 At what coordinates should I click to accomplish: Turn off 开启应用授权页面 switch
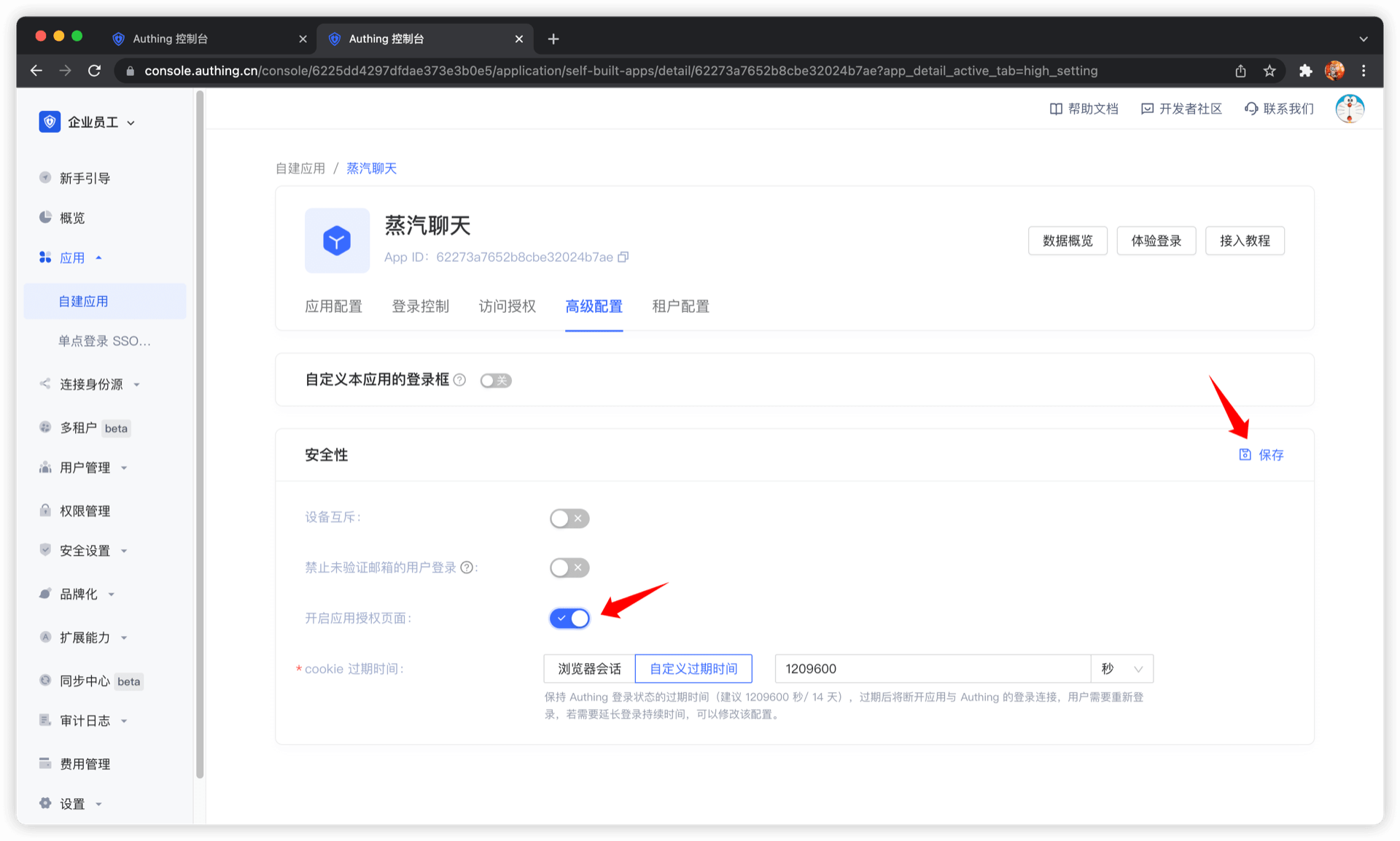click(x=569, y=619)
